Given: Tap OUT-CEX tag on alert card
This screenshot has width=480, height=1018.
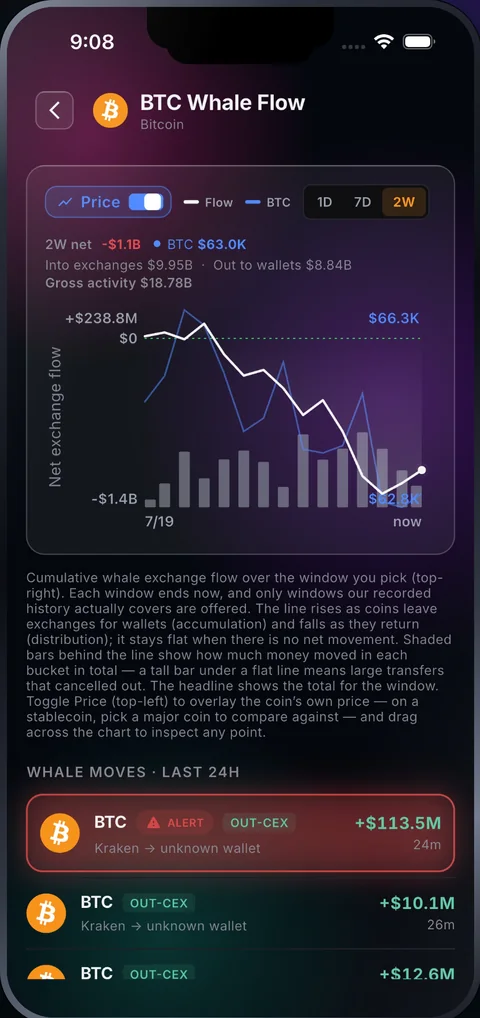Looking at the screenshot, I should [x=259, y=823].
